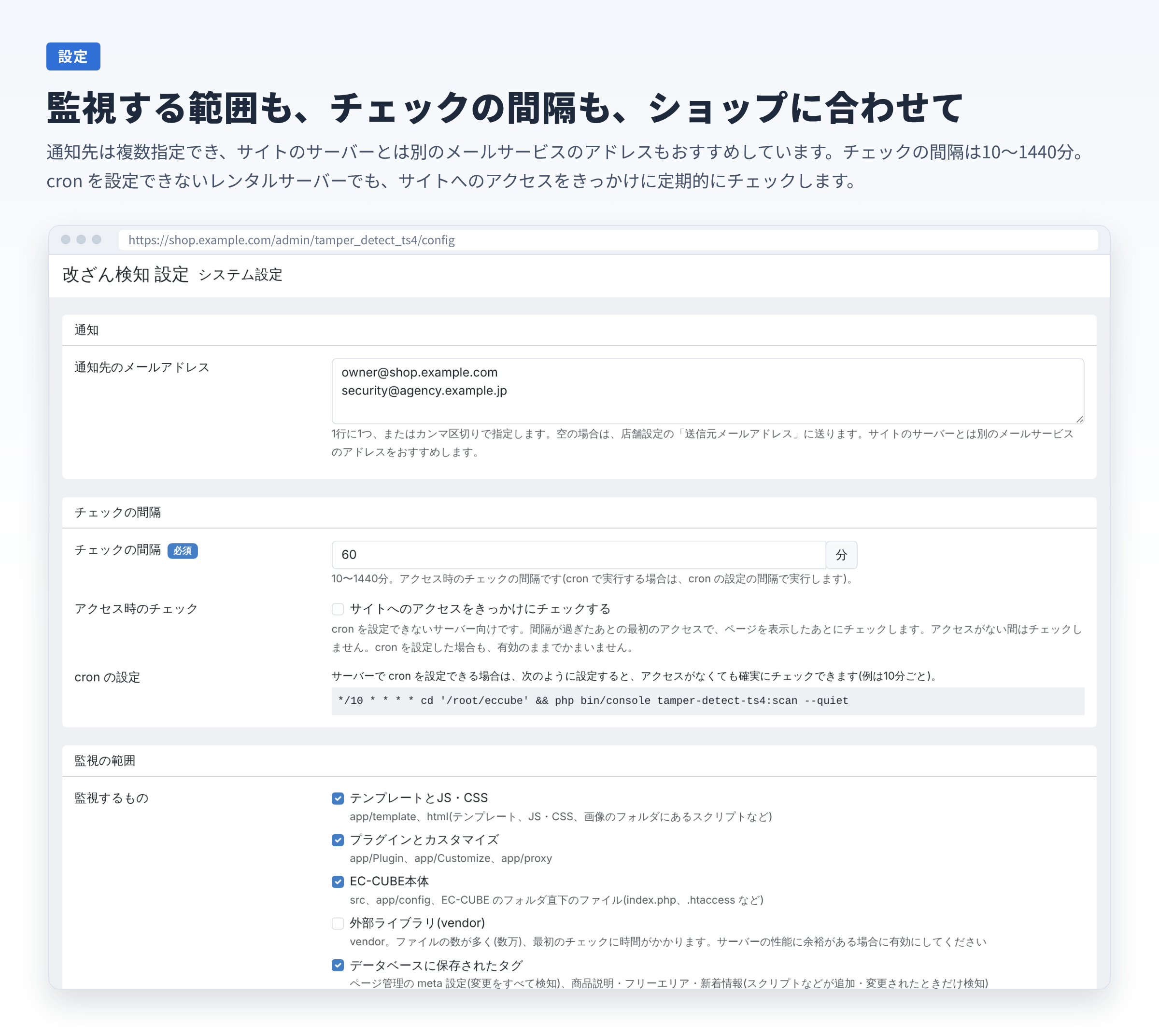Click the blue 設定 badge
The width and height of the screenshot is (1159, 1036).
click(73, 56)
